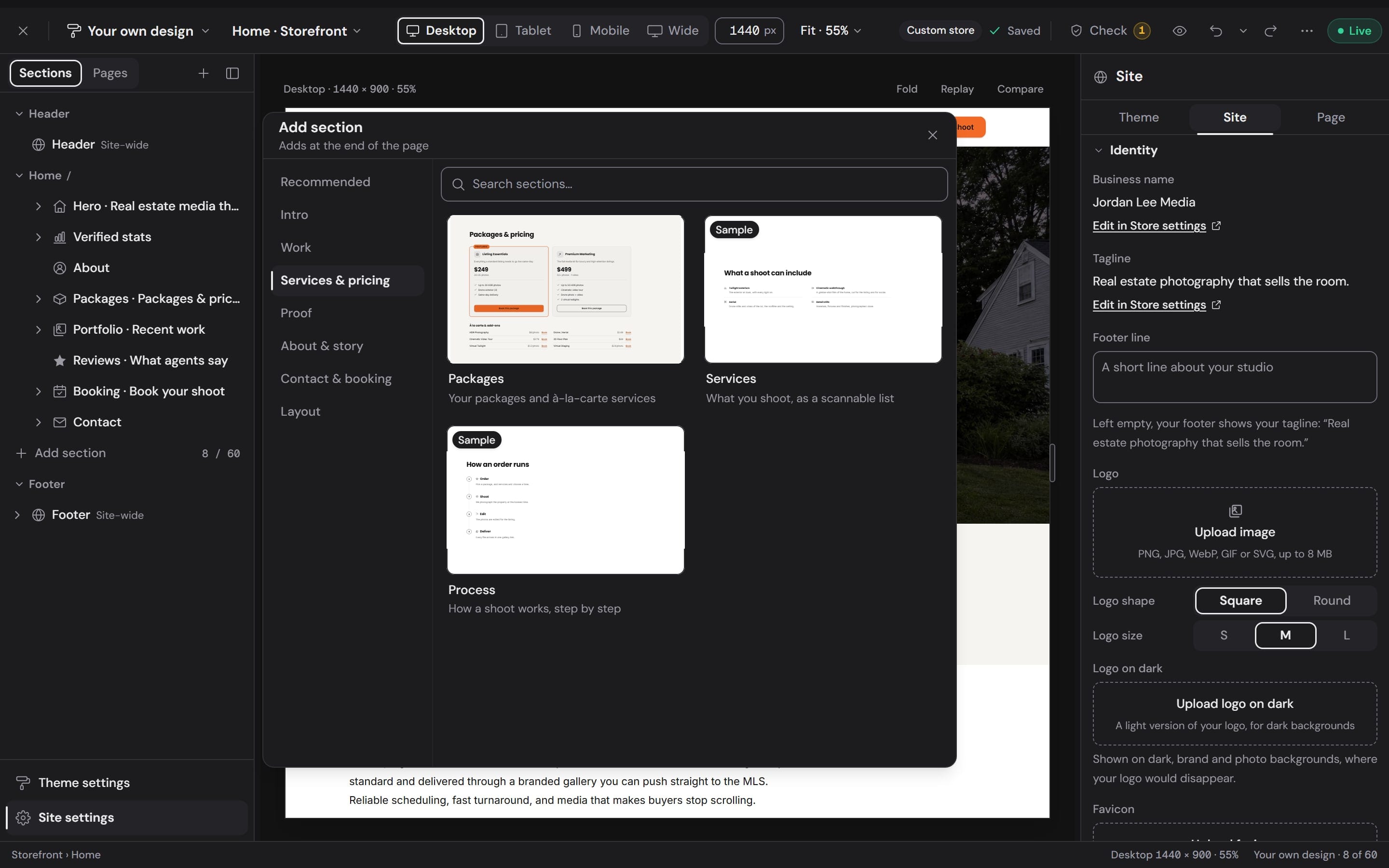Click the Live status button
The width and height of the screenshot is (1389, 868).
click(x=1354, y=31)
